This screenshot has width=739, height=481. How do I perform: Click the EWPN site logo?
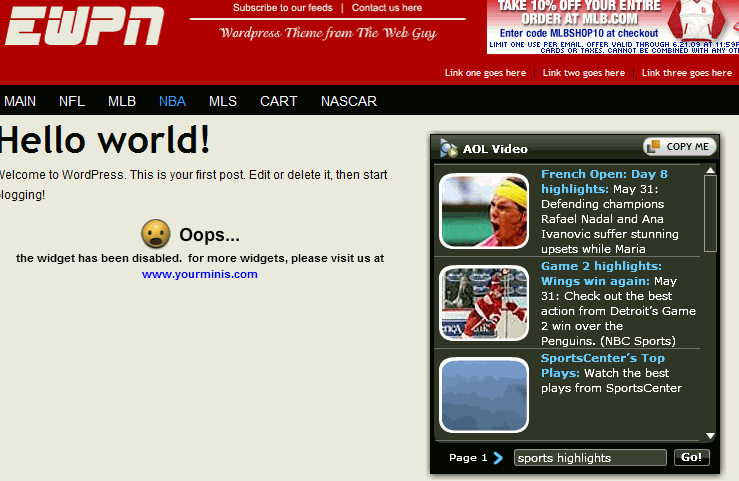(x=84, y=26)
